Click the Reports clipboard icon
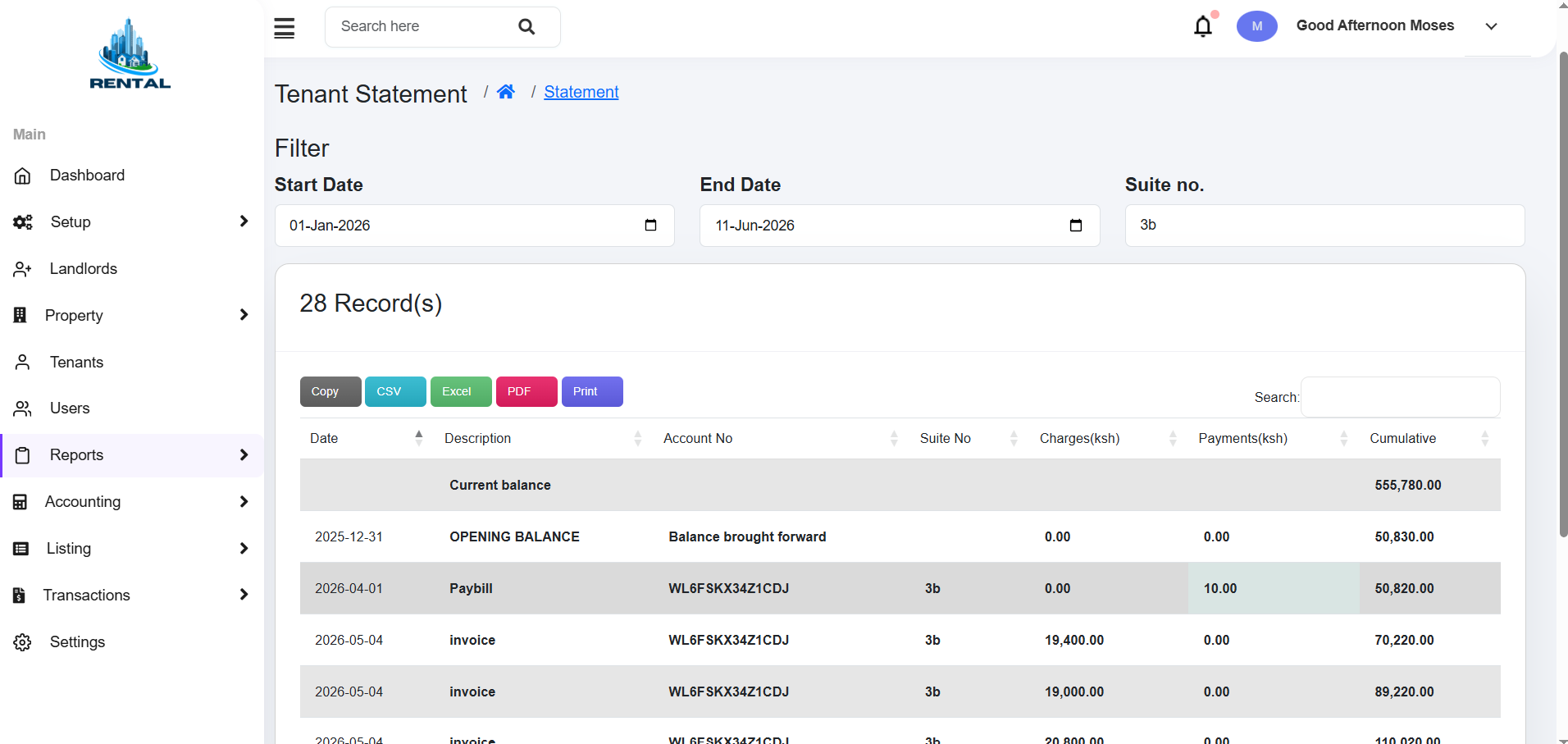Image resolution: width=1568 pixels, height=744 pixels. pos(23,455)
